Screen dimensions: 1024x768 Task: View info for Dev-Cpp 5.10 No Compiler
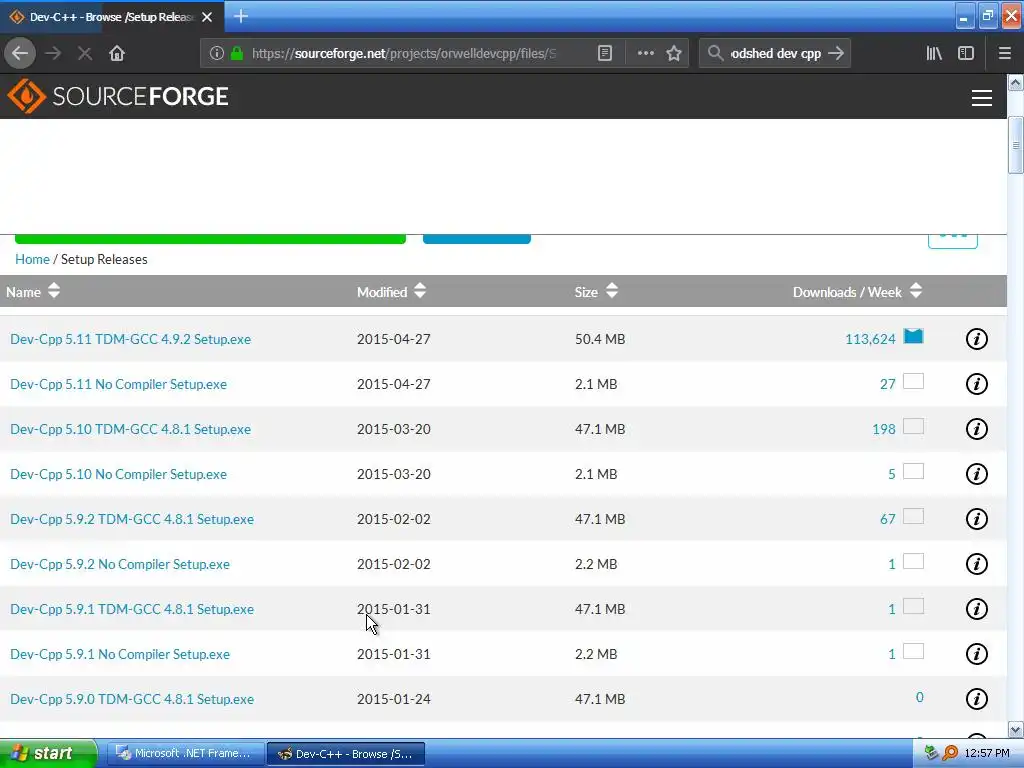click(x=976, y=474)
